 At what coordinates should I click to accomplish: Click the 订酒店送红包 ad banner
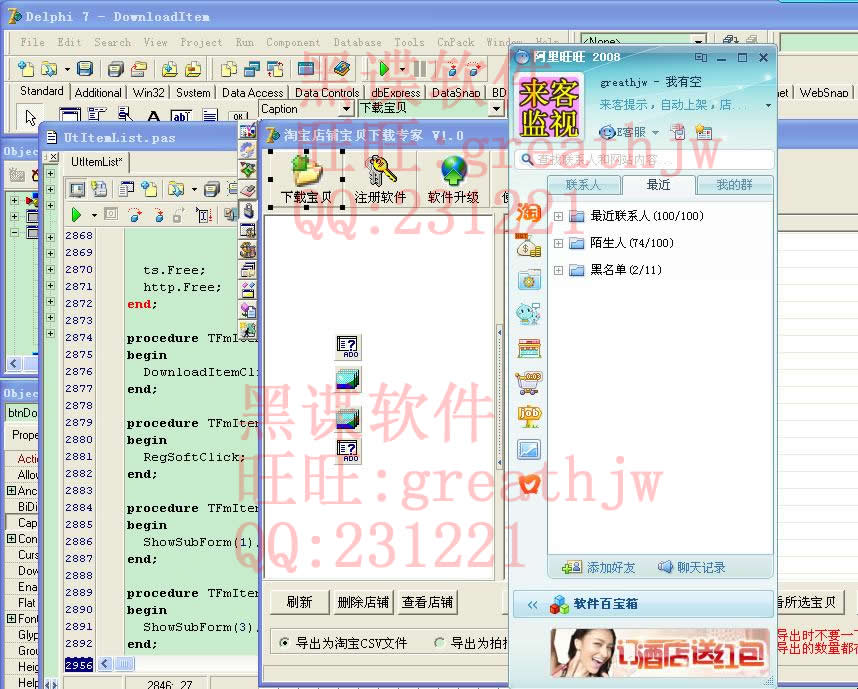pyautogui.click(x=660, y=653)
